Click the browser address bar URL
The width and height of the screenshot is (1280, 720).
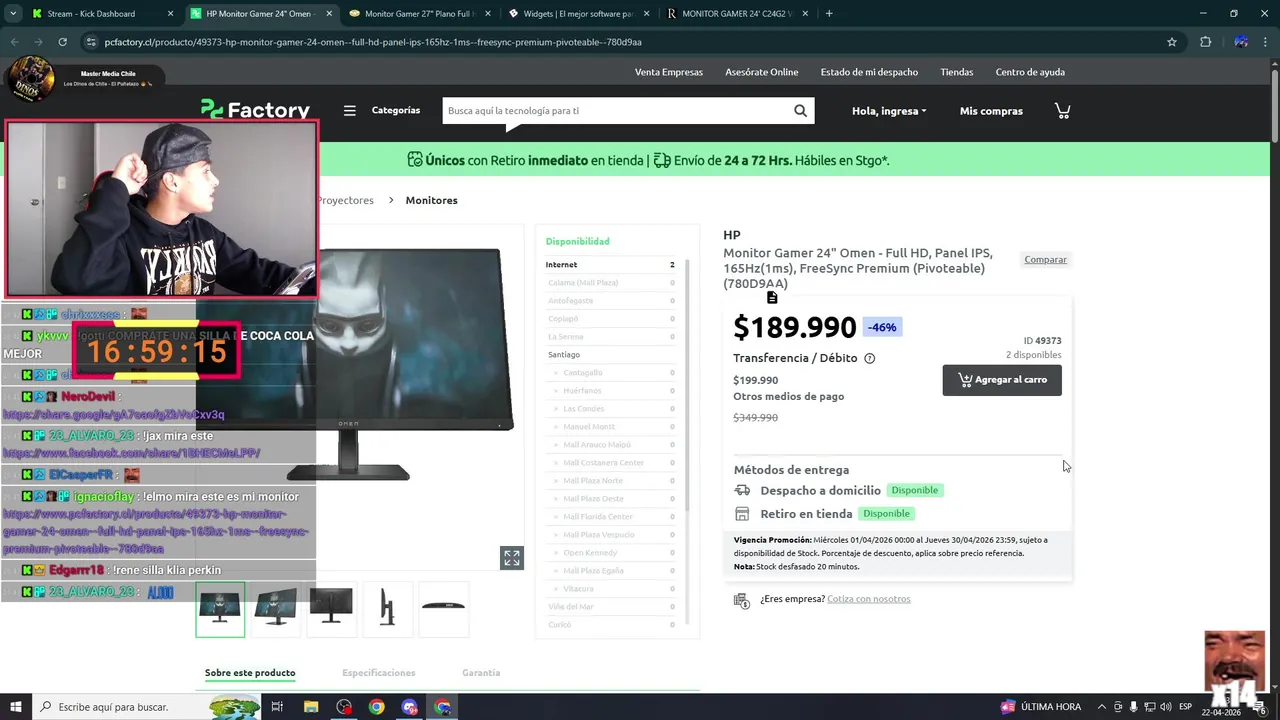(x=373, y=42)
